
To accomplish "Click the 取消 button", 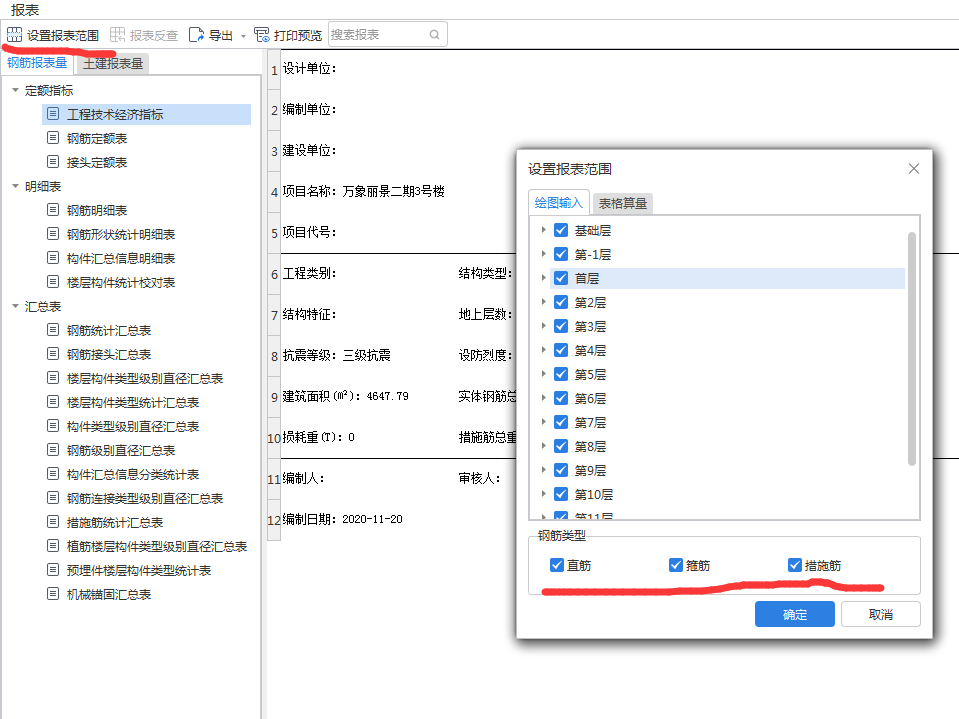I will [x=881, y=614].
